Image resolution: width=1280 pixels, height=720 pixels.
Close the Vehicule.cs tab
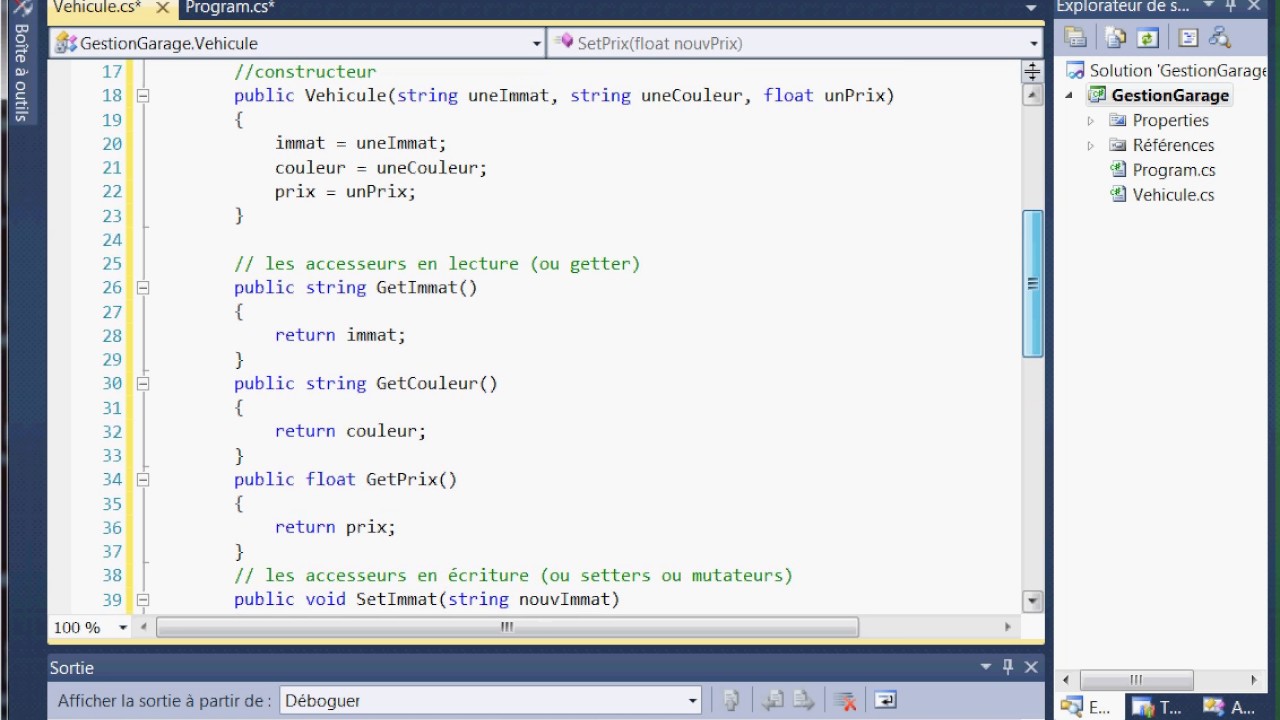click(x=162, y=7)
